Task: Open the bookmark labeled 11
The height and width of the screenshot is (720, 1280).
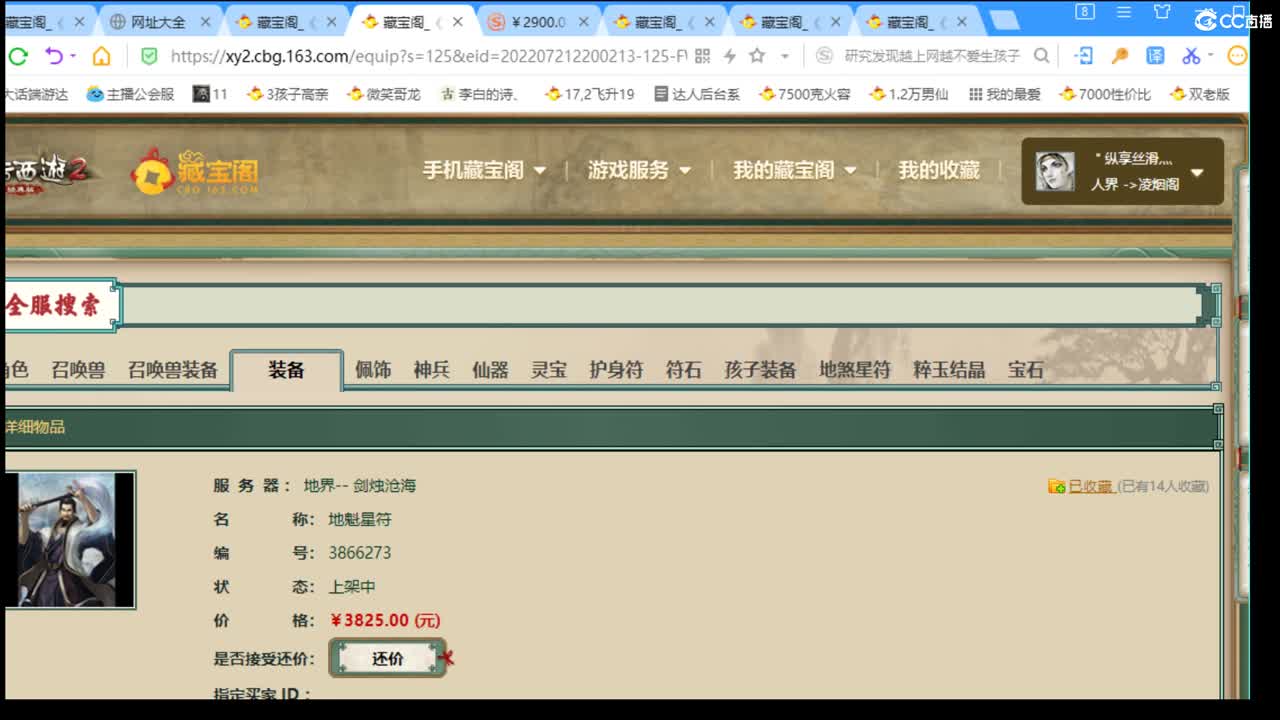Action: point(211,94)
